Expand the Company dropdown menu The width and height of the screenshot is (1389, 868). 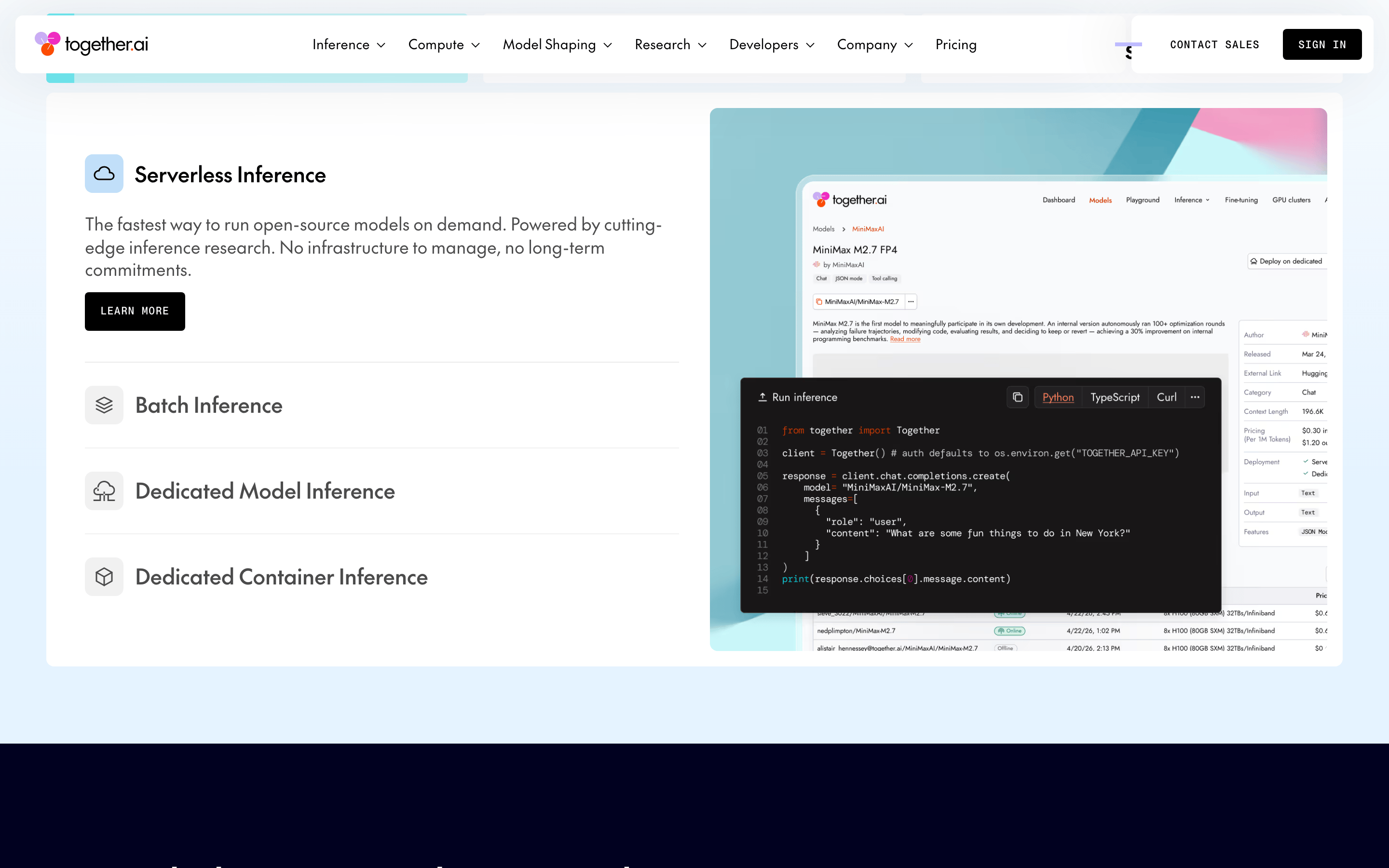click(875, 44)
